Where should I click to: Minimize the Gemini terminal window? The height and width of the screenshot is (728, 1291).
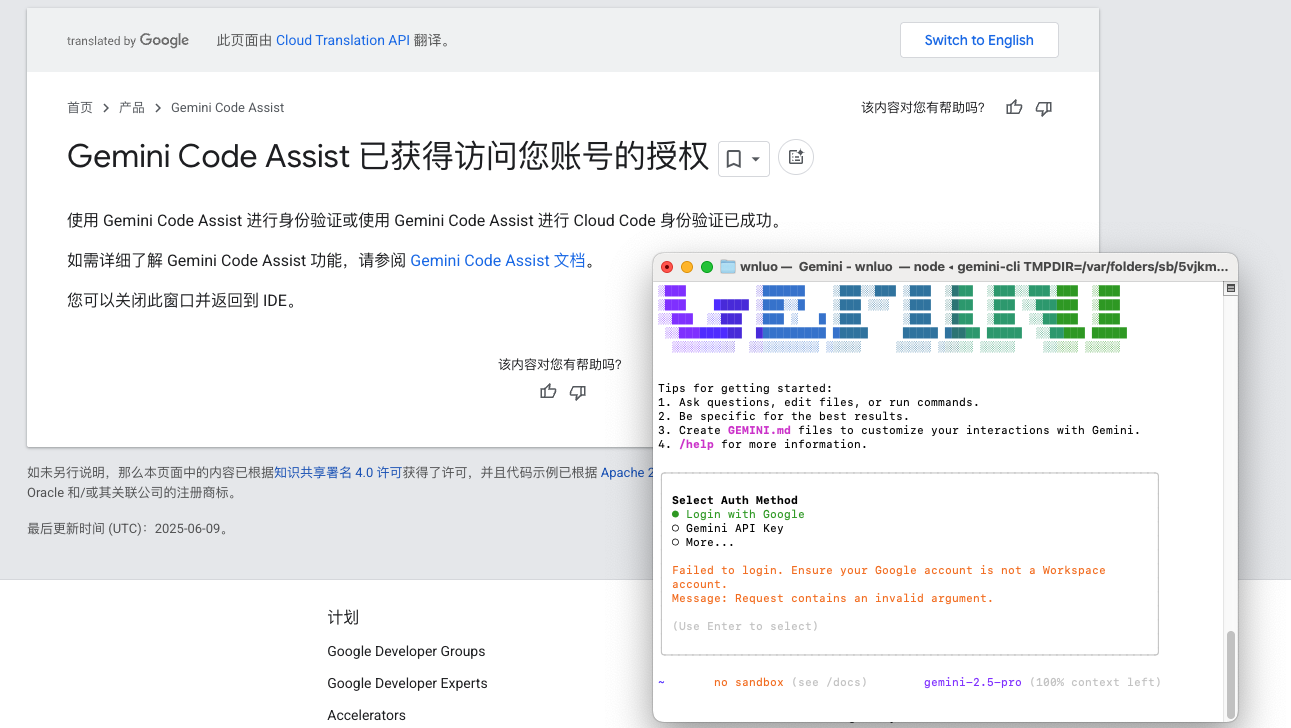click(x=687, y=267)
